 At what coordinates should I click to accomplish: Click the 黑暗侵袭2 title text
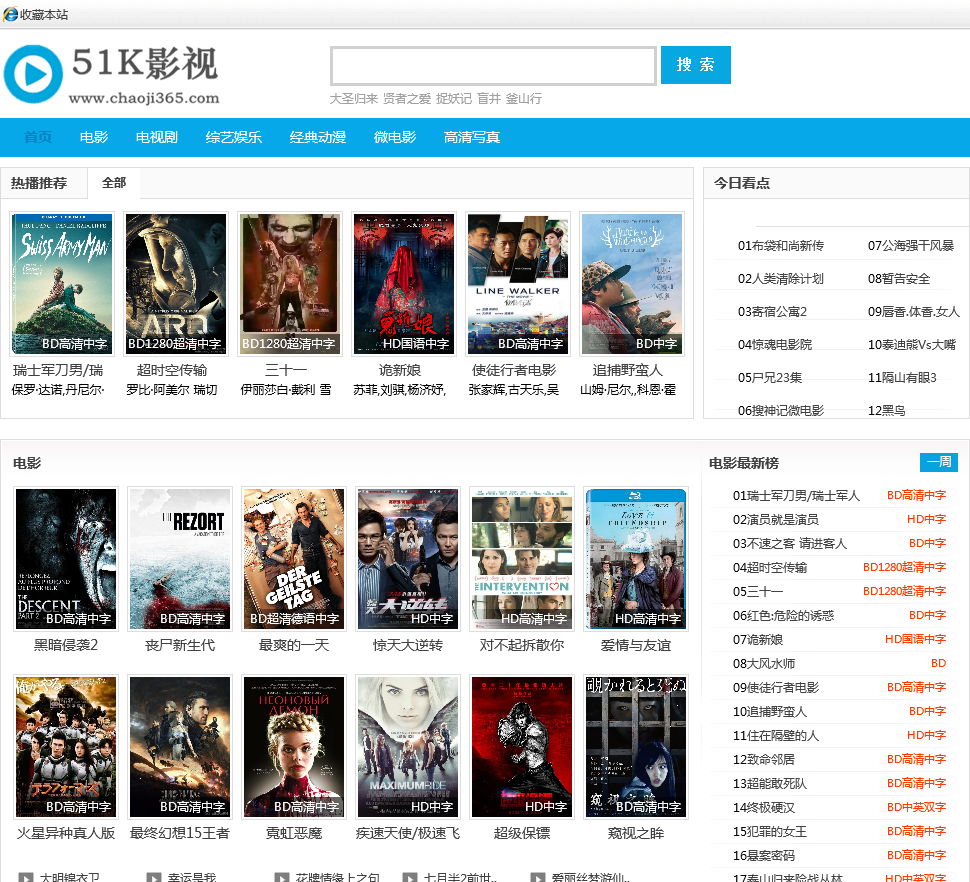pos(66,645)
